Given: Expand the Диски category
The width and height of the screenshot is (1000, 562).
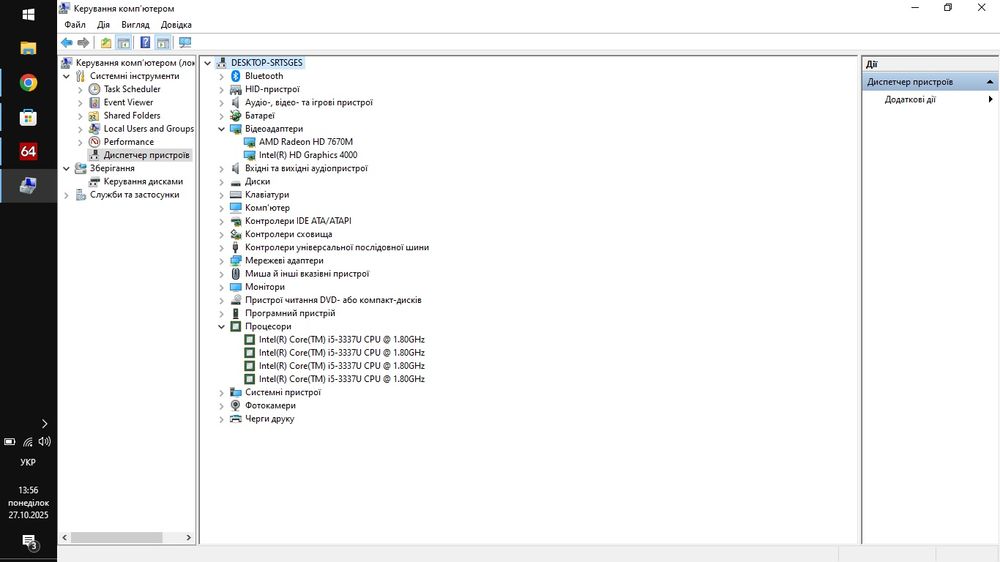Looking at the screenshot, I should click(221, 182).
